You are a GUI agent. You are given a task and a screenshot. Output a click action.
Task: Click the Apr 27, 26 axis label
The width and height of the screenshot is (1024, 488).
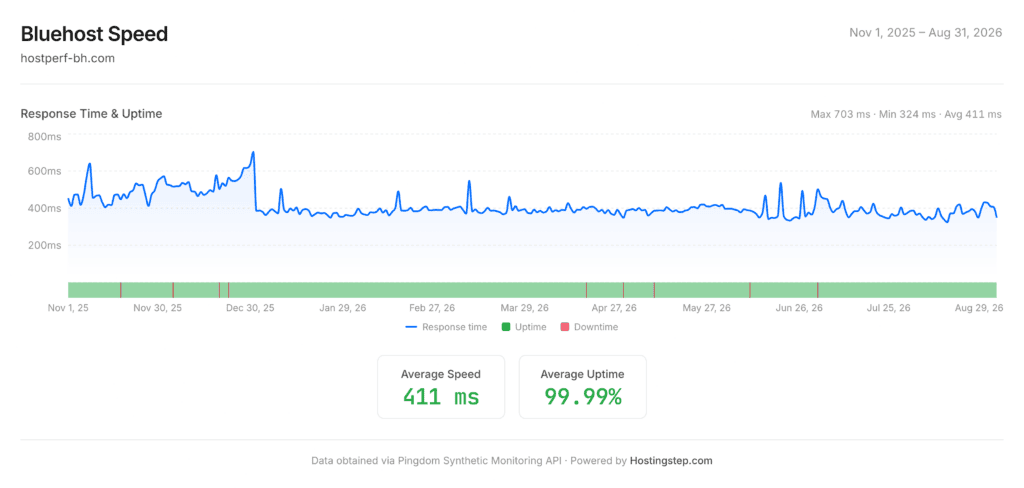pos(614,308)
